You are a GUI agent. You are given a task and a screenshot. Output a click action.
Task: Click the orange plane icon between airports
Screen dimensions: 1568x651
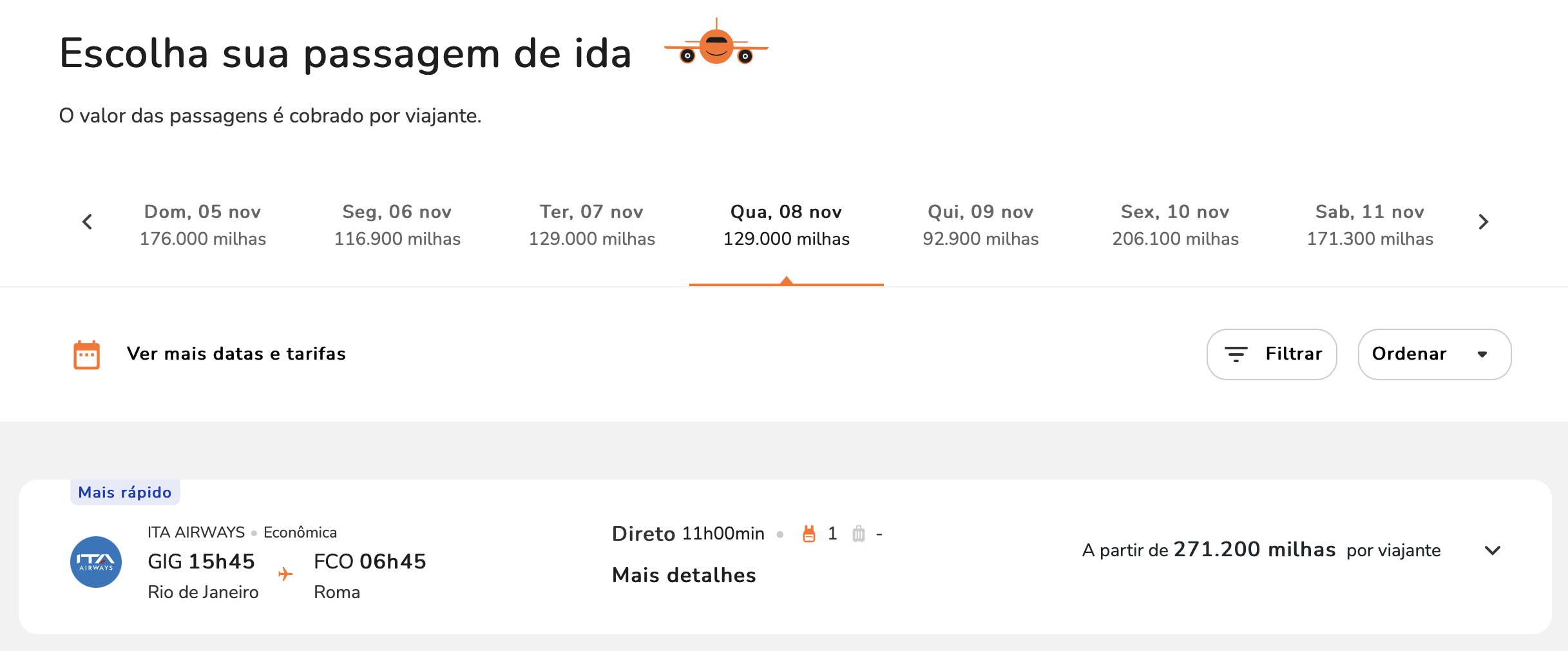[x=285, y=574]
